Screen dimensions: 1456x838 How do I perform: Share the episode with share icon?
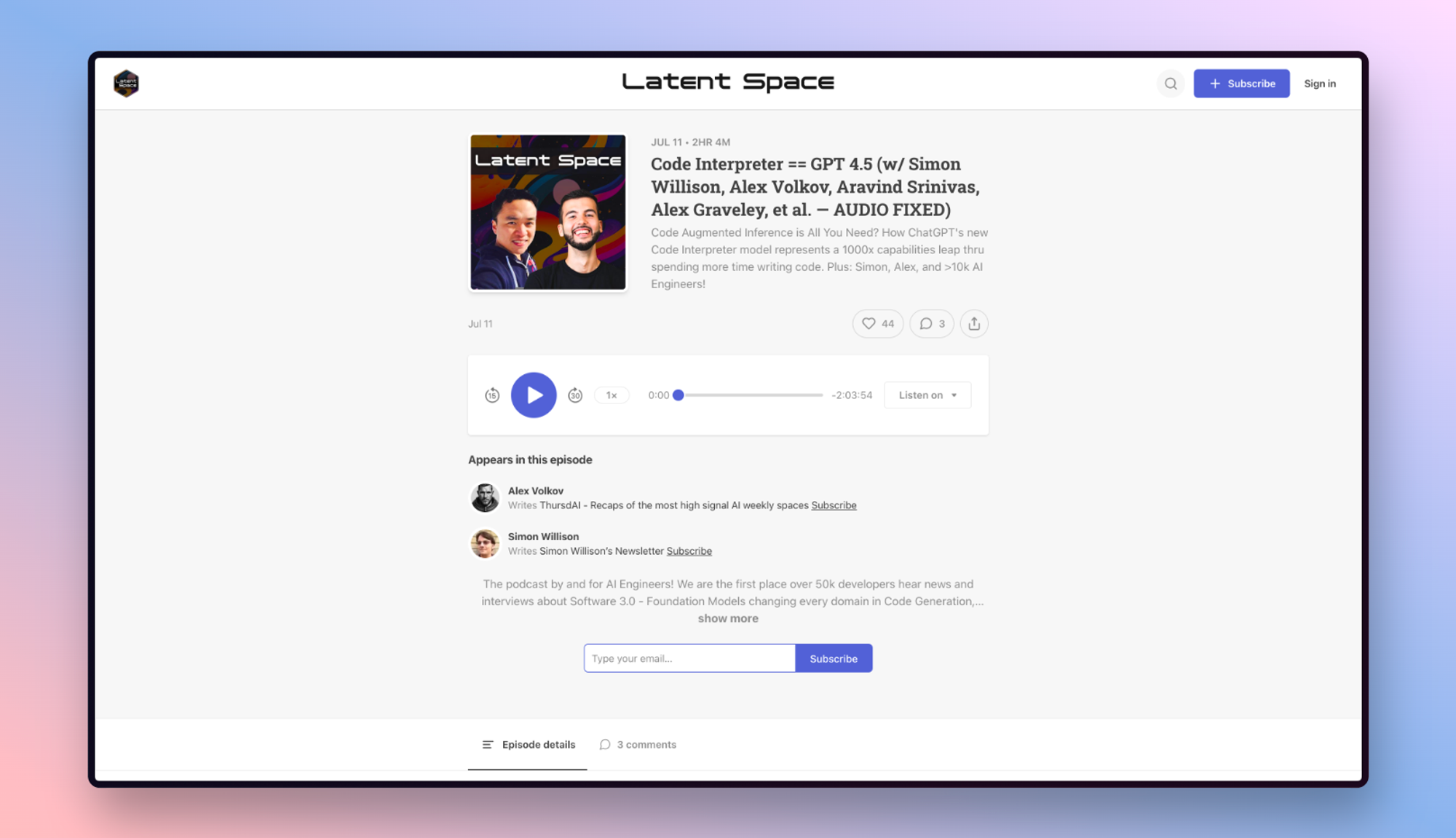(x=974, y=323)
